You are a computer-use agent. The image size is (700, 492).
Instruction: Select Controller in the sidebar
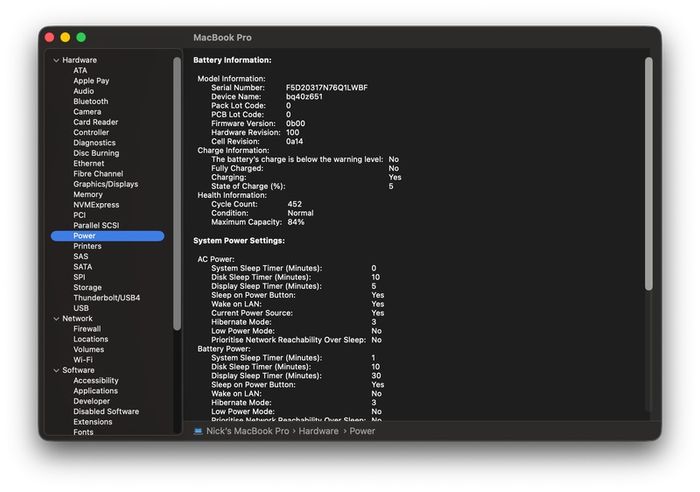pyautogui.click(x=91, y=132)
